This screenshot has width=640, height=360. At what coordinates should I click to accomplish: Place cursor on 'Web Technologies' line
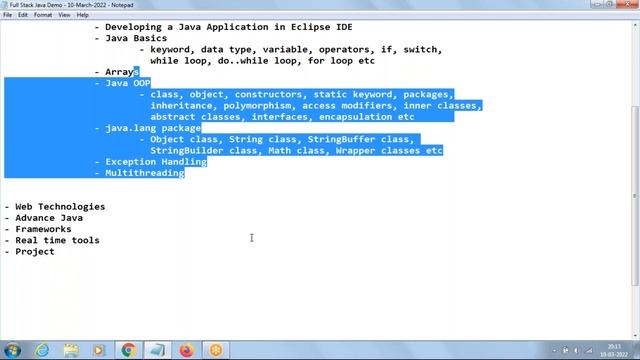60,207
